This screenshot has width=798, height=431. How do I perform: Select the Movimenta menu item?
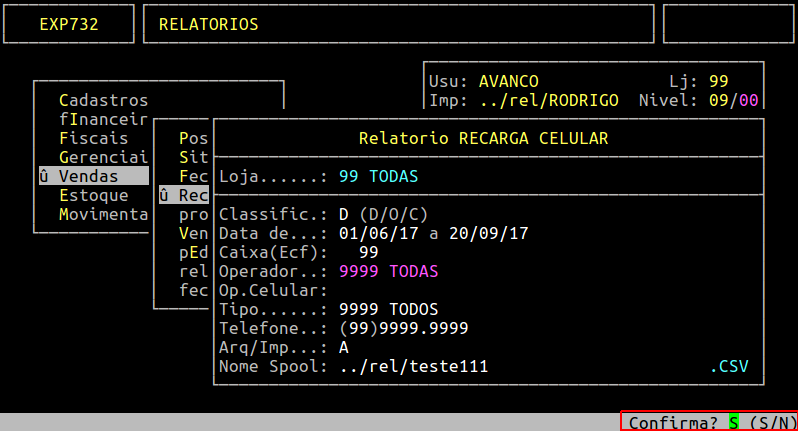[x=103, y=214]
